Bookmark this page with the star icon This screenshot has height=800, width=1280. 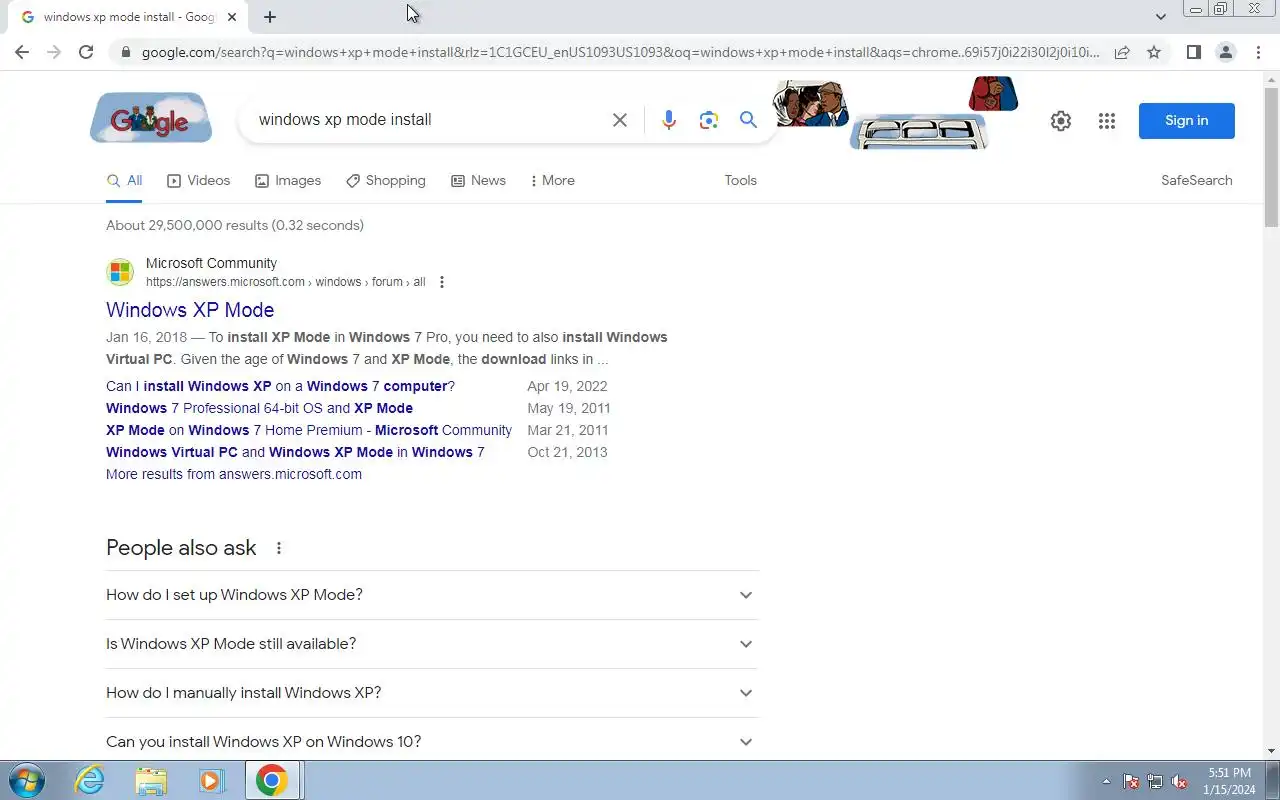point(1154,52)
